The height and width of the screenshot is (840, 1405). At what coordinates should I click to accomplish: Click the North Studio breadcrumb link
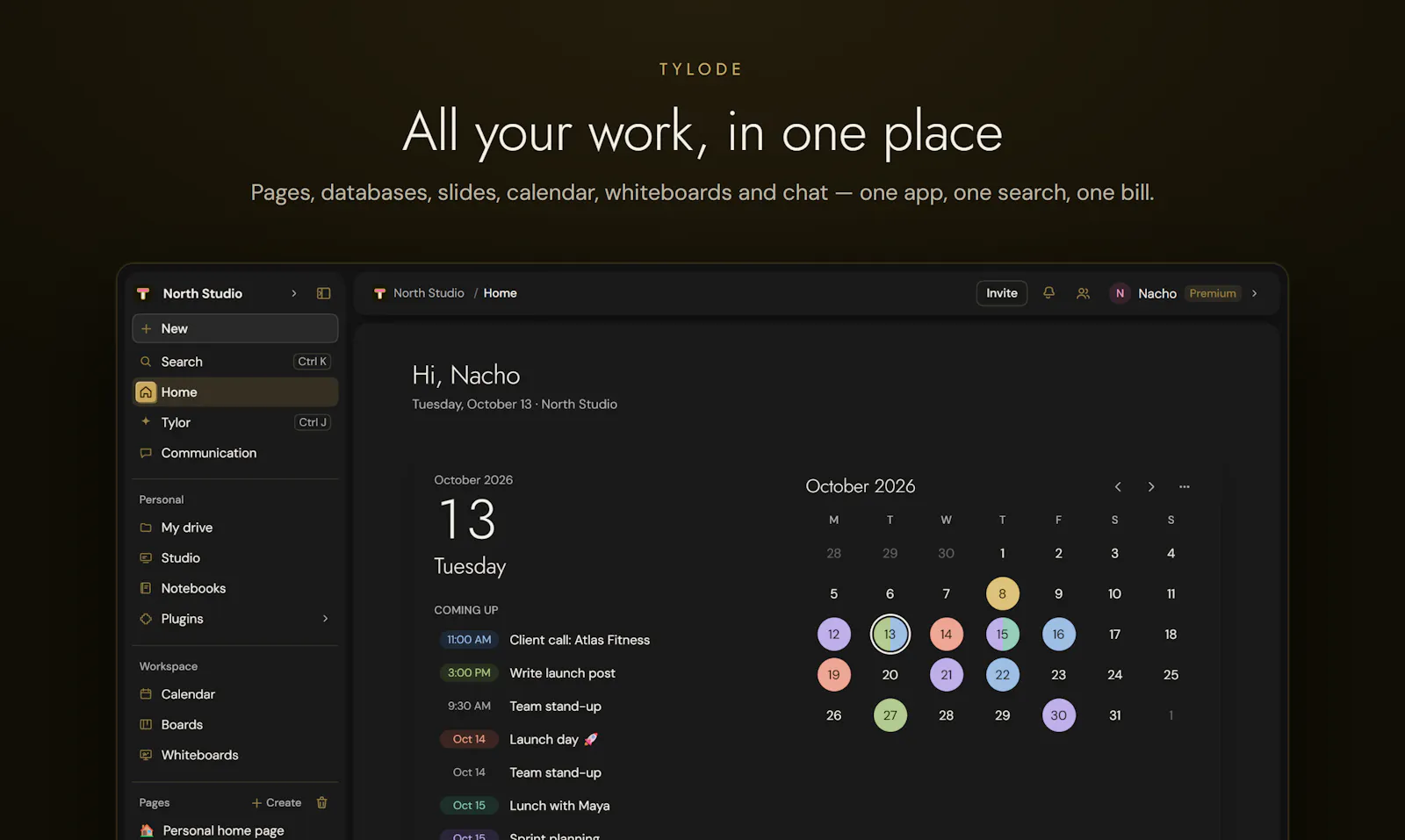429,293
